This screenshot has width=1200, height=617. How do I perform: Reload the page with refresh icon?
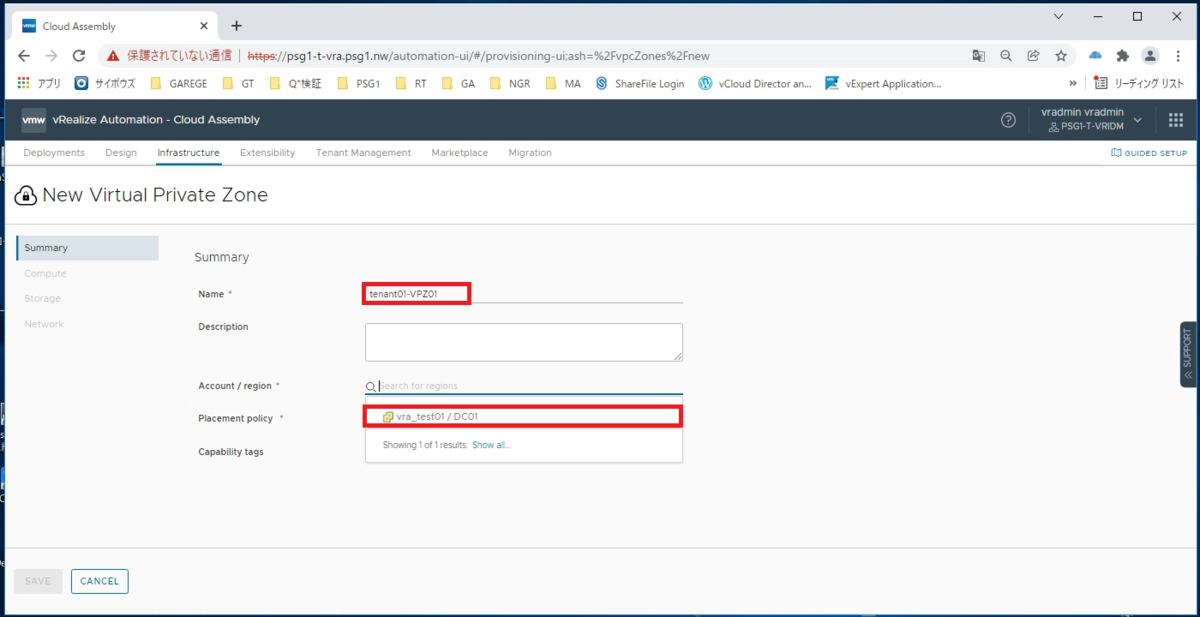point(80,56)
